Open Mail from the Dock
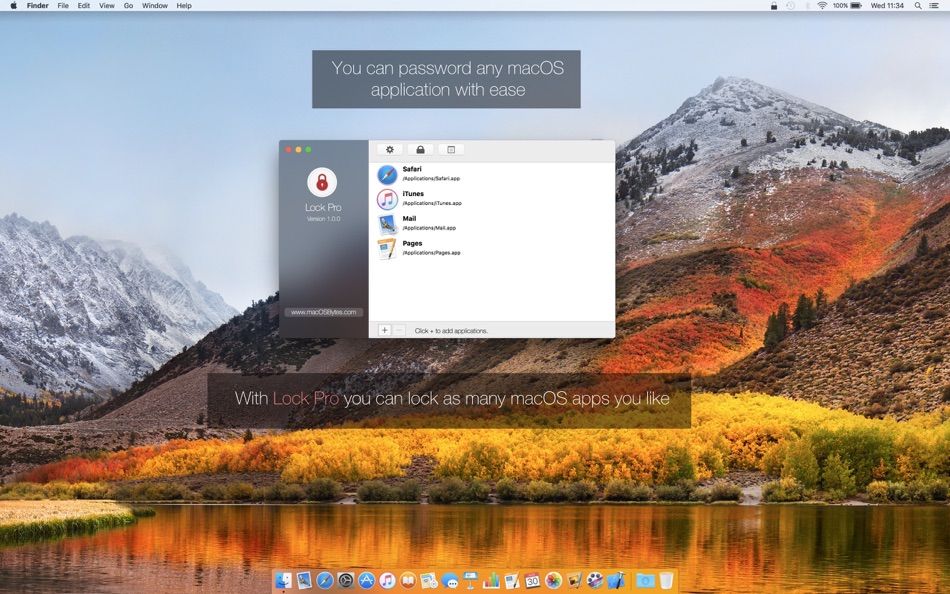Viewport: 950px width, 594px height. [x=304, y=581]
